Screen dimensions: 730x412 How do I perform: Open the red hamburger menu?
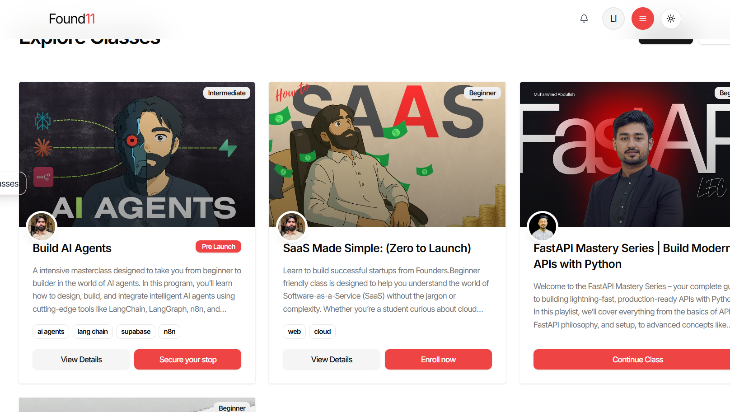click(x=643, y=18)
